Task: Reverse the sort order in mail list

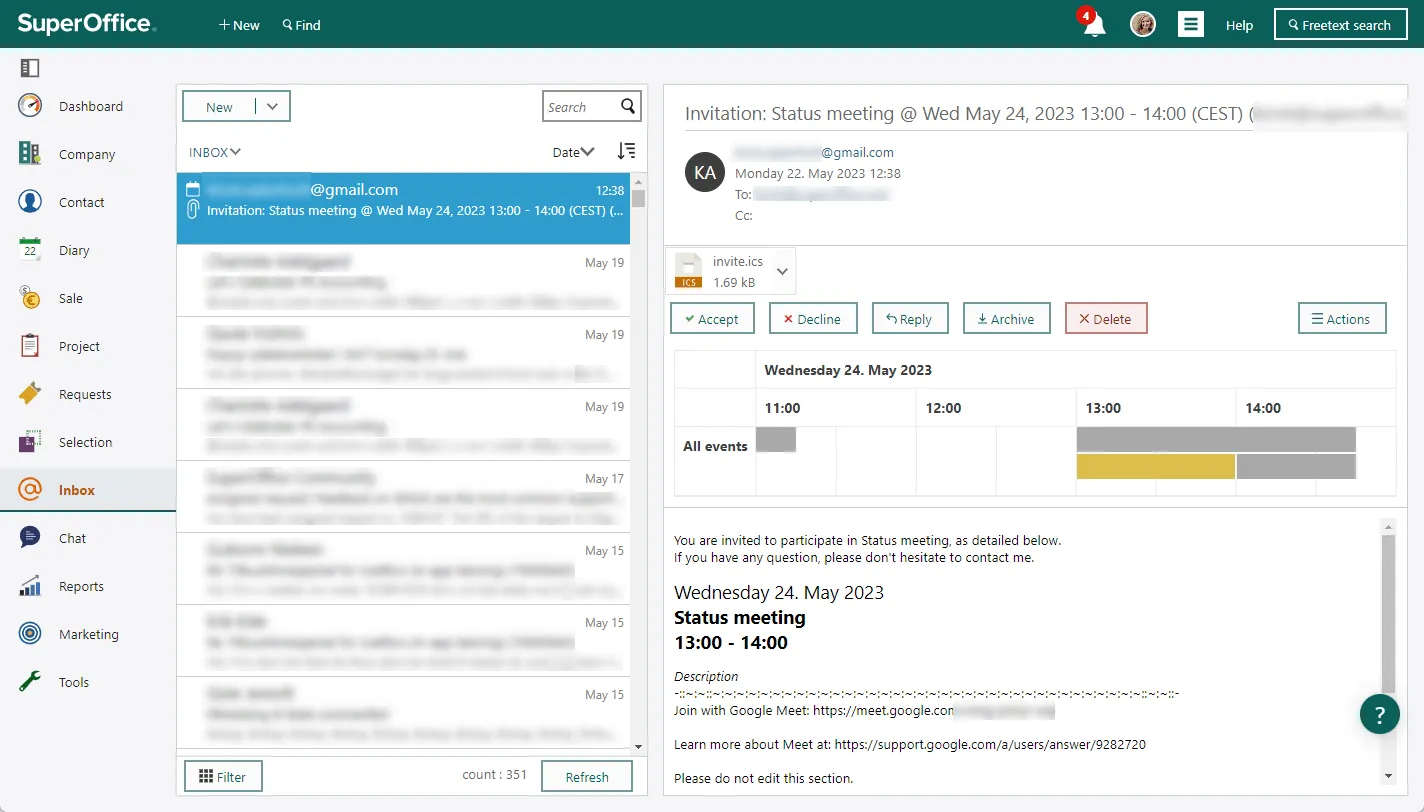Action: pyautogui.click(x=626, y=151)
